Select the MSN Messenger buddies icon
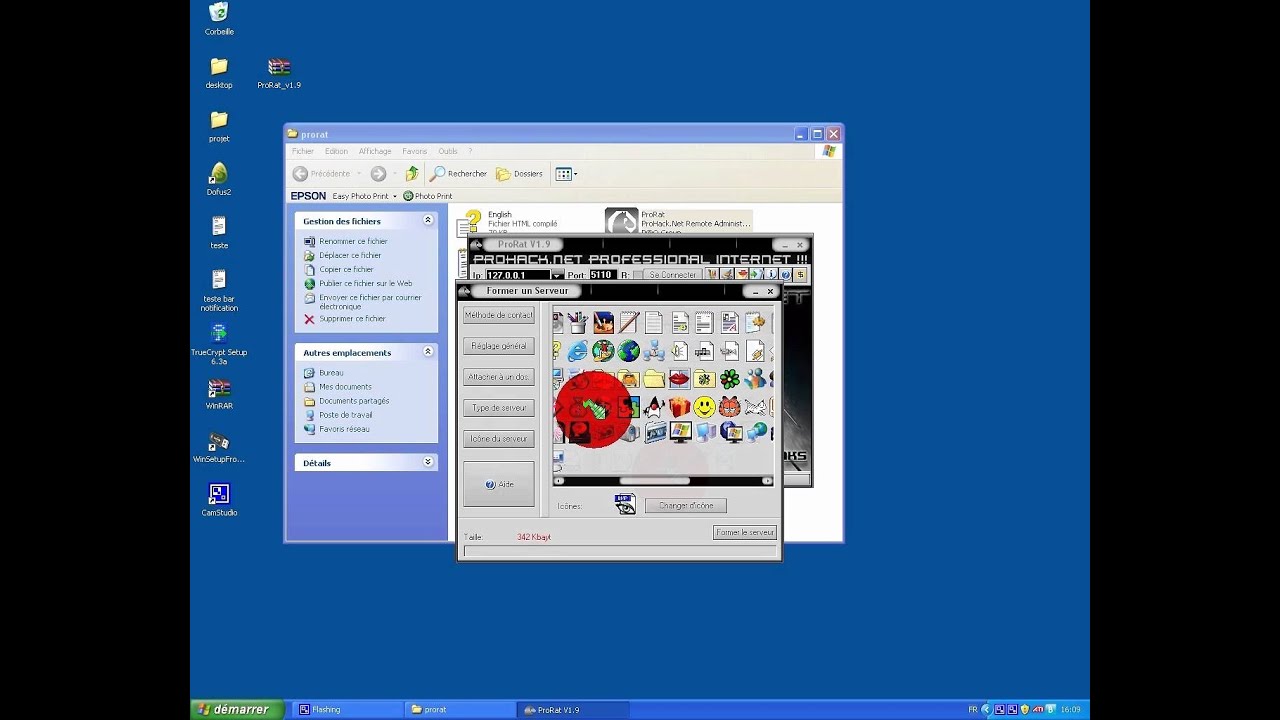Viewport: 1280px width, 720px height. pos(755,379)
